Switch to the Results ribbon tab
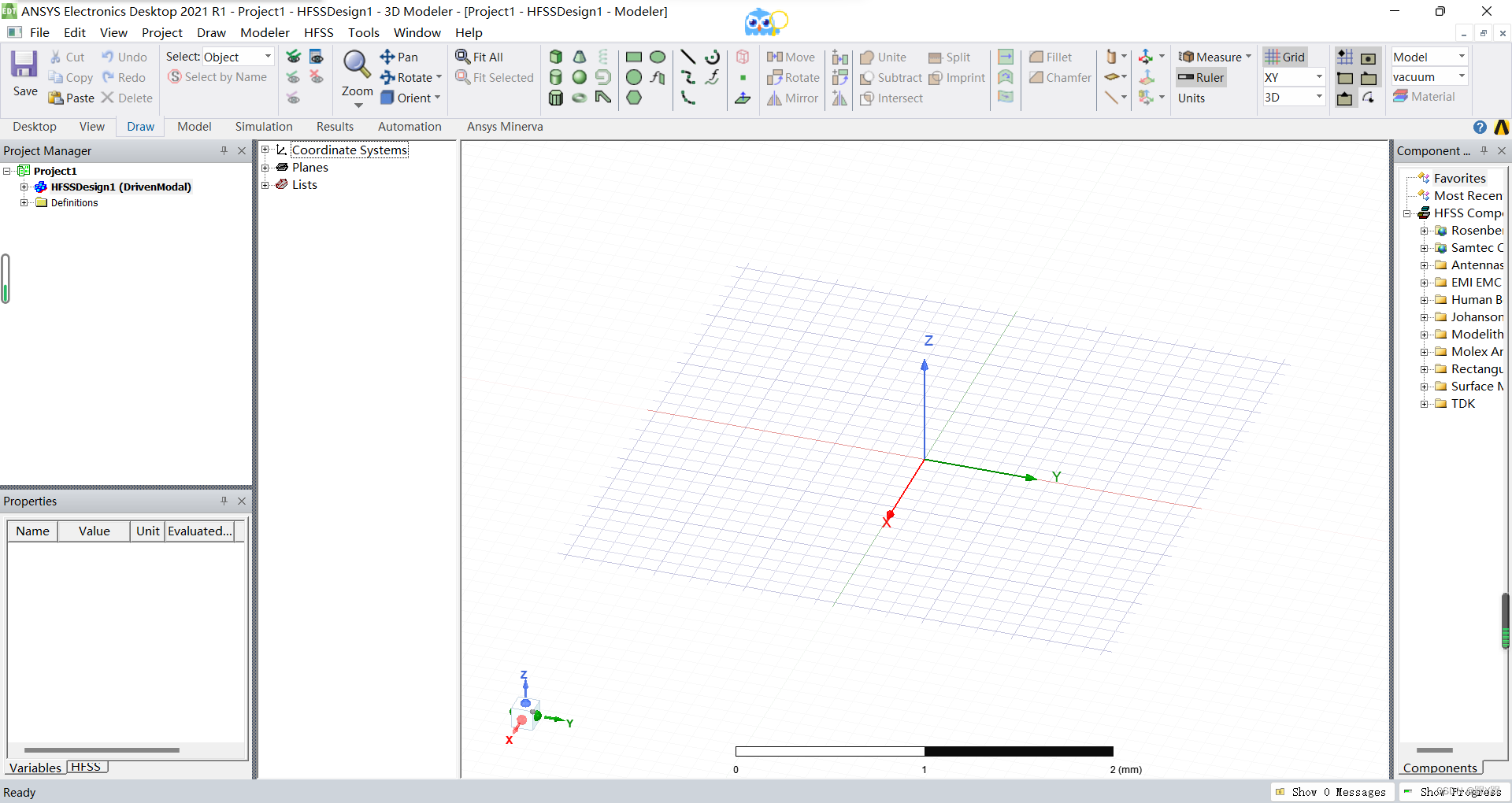 (x=335, y=127)
